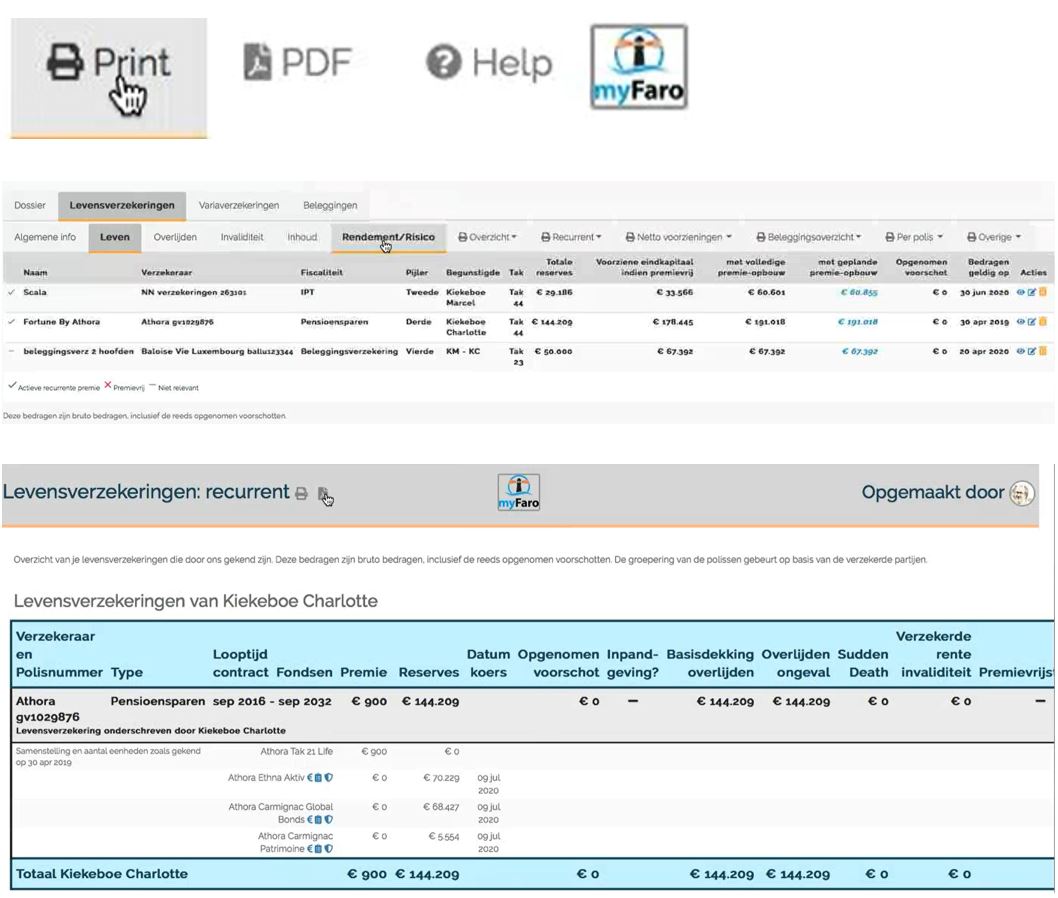Click the clipboard icon next to Athora Ethna Aktiv

(x=318, y=777)
